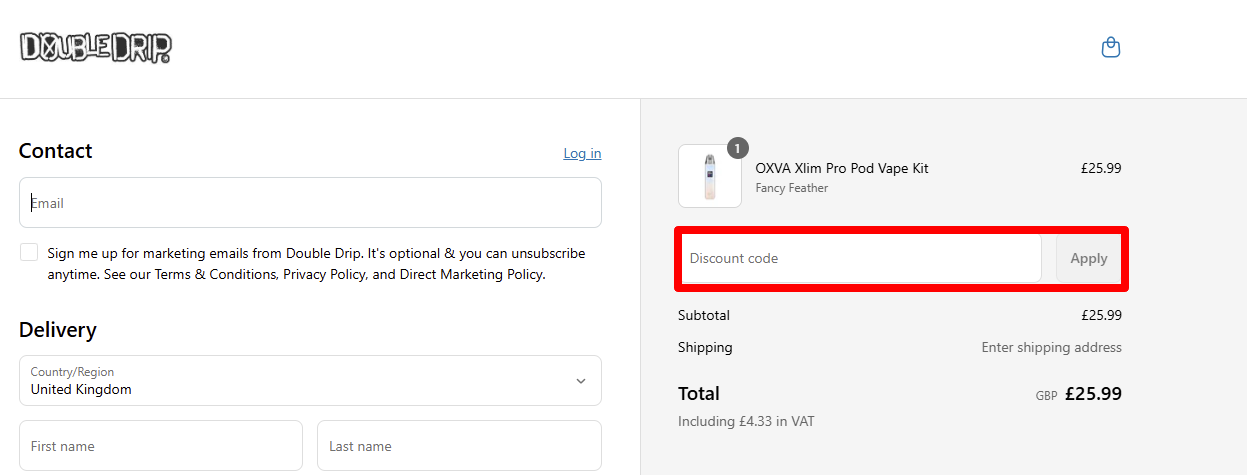Screen dimensions: 1247x475
Task: Click the Subtotal label
Action: 704,315
